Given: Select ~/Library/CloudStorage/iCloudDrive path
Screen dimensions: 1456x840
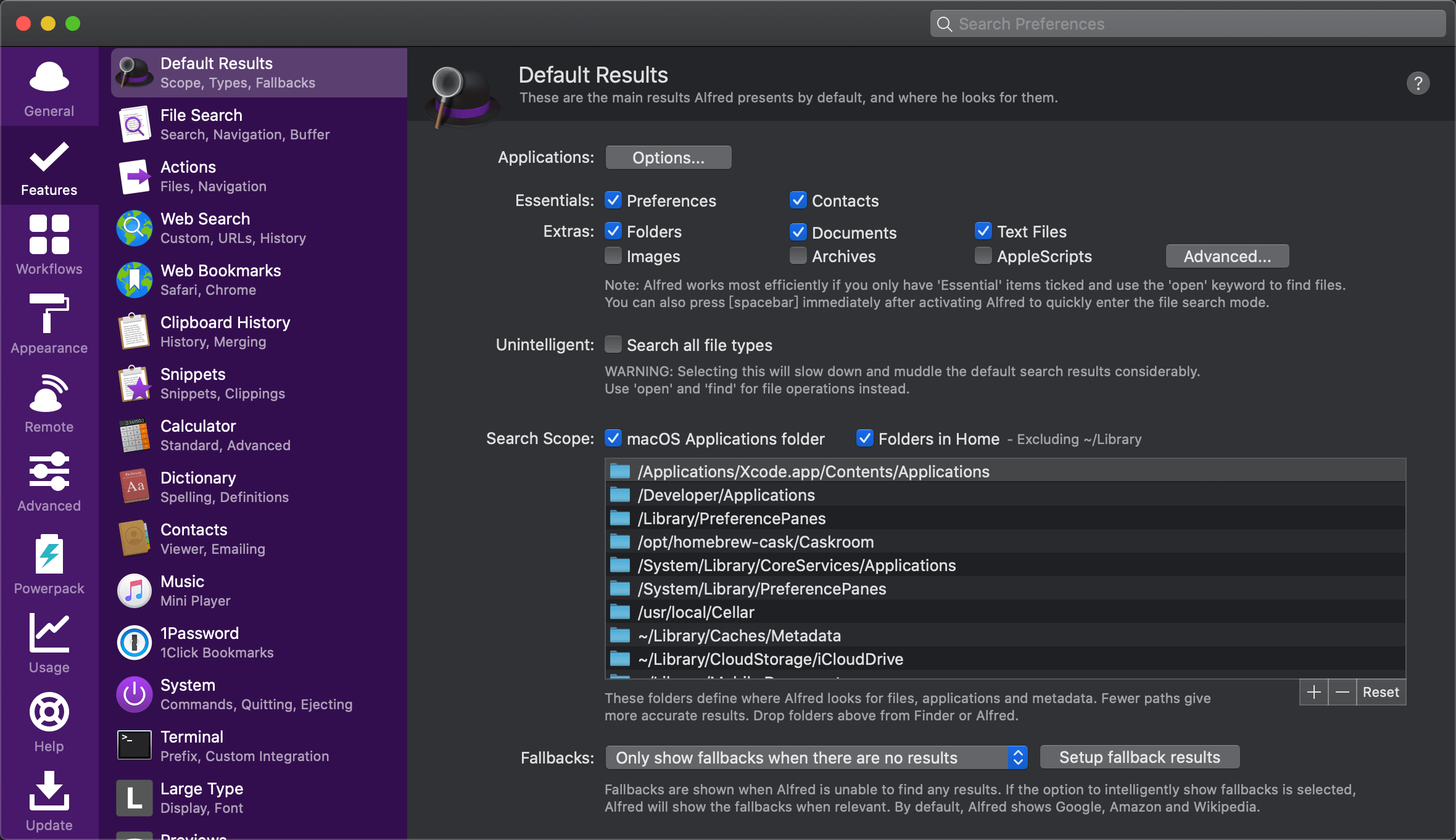Looking at the screenshot, I should [1005, 659].
